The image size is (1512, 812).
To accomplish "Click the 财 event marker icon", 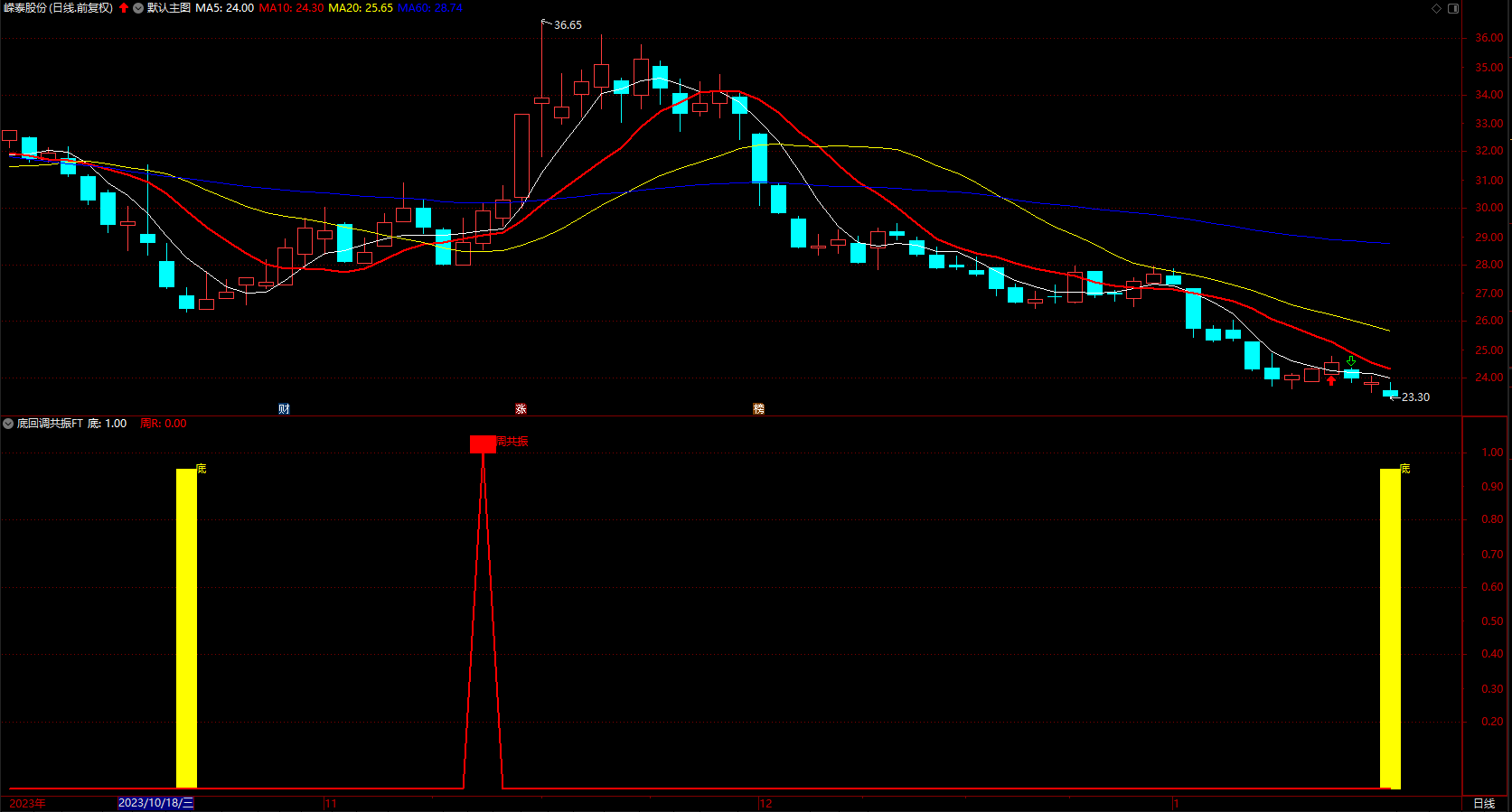I will (x=284, y=409).
